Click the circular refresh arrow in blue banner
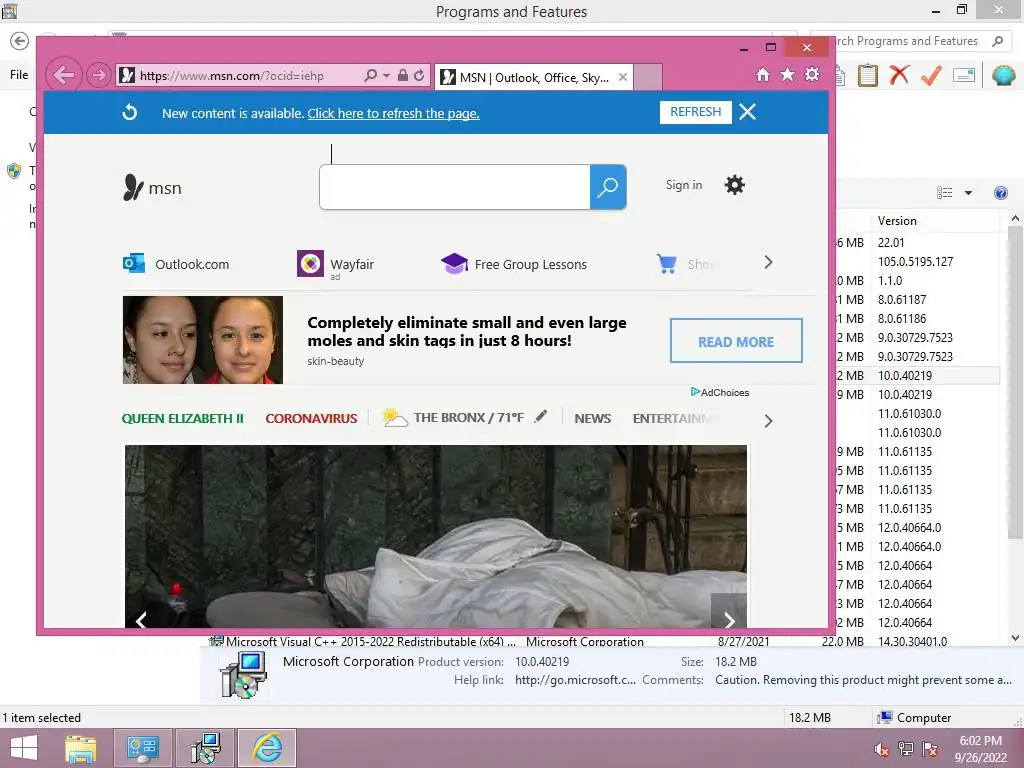Viewport: 1024px width, 768px height. coord(130,112)
